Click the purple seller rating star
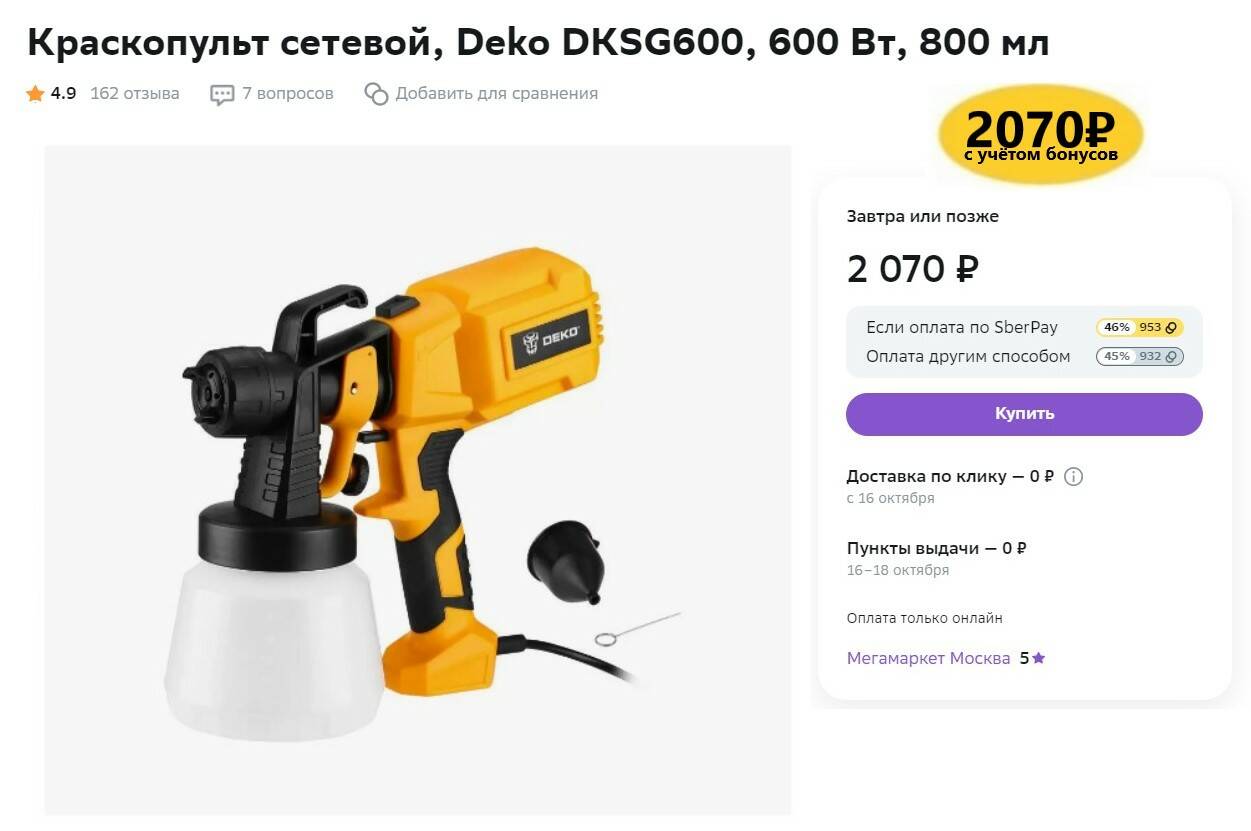This screenshot has width=1251, height=831. pos(1038,658)
